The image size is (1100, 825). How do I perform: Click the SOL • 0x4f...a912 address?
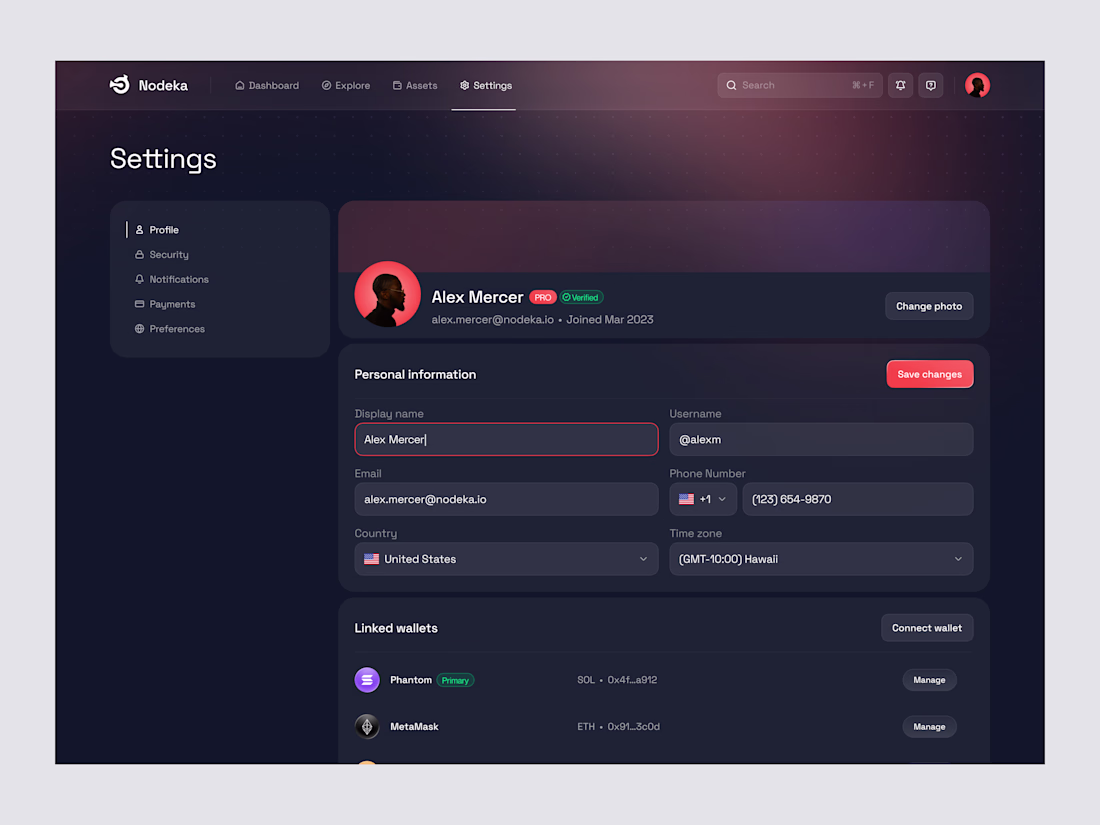click(617, 680)
